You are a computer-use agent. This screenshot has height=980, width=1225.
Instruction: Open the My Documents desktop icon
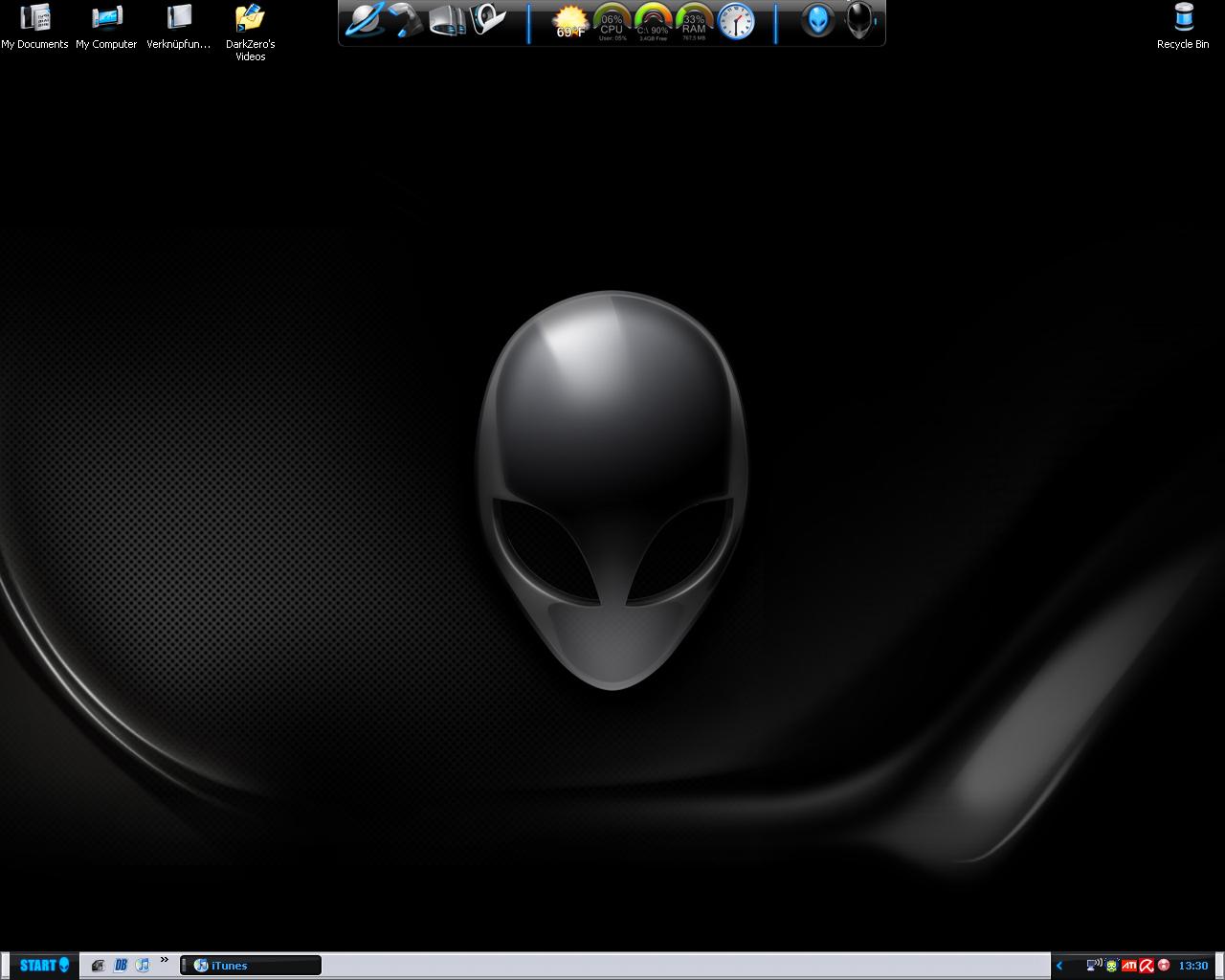pyautogui.click(x=34, y=26)
